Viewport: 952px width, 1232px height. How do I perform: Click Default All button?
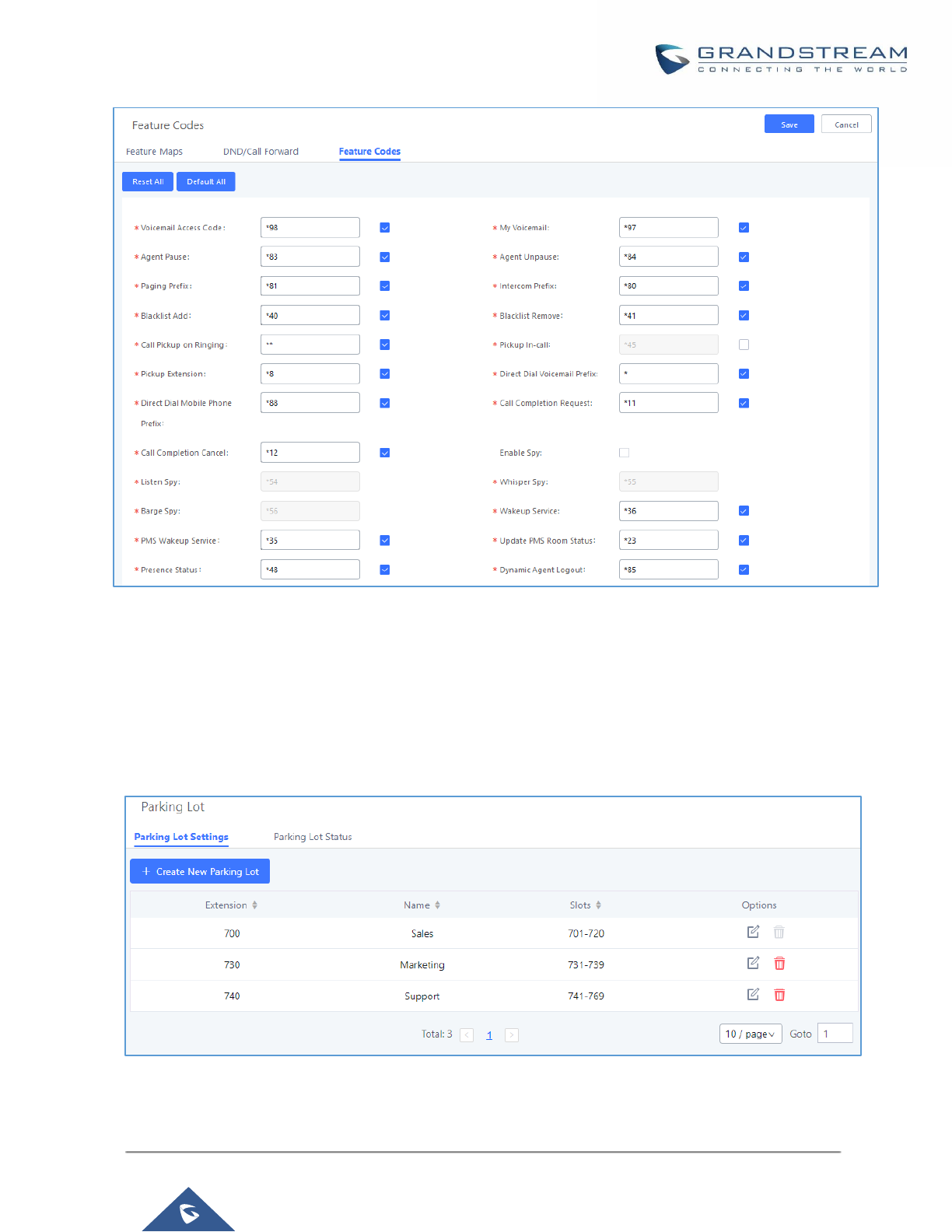point(206,182)
